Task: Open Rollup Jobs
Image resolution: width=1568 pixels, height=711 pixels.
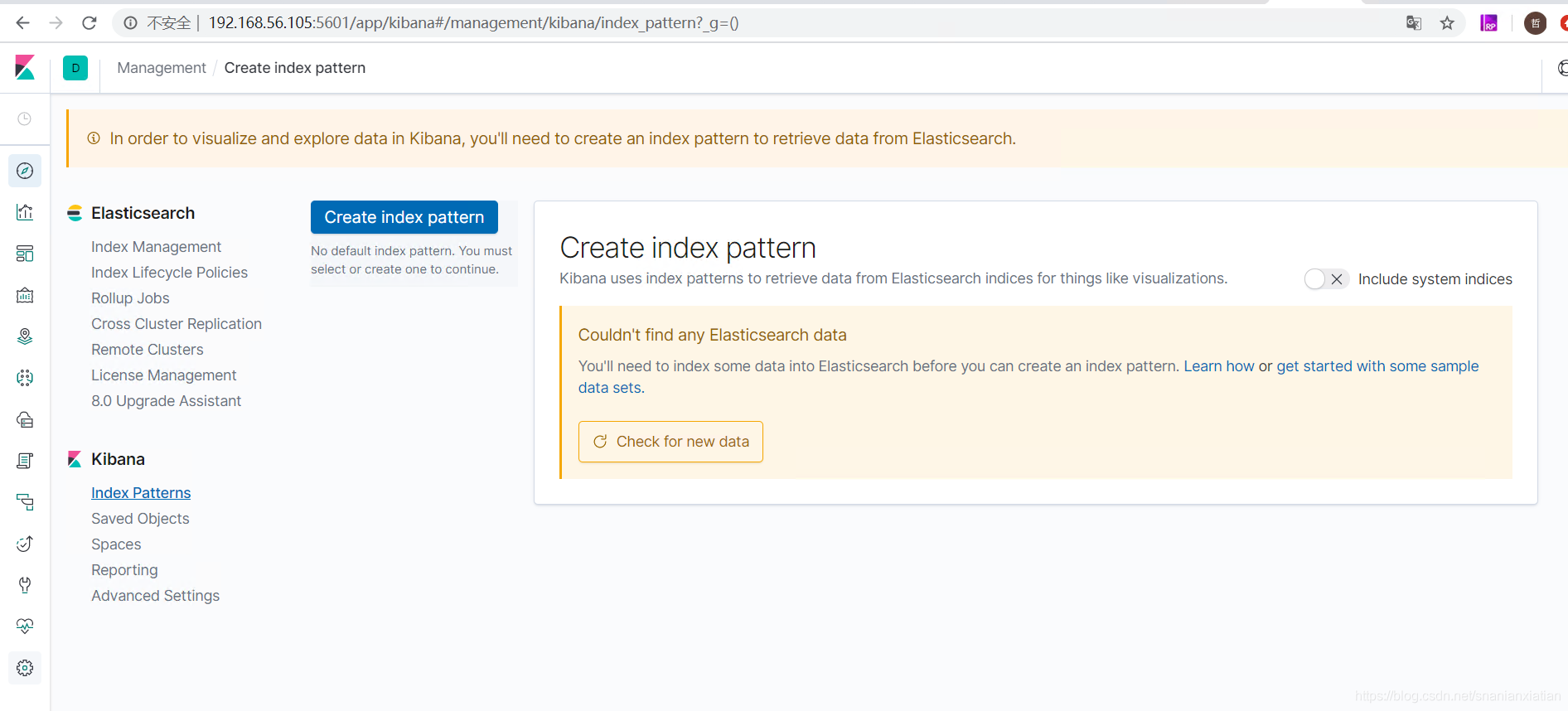Action: pyautogui.click(x=130, y=298)
